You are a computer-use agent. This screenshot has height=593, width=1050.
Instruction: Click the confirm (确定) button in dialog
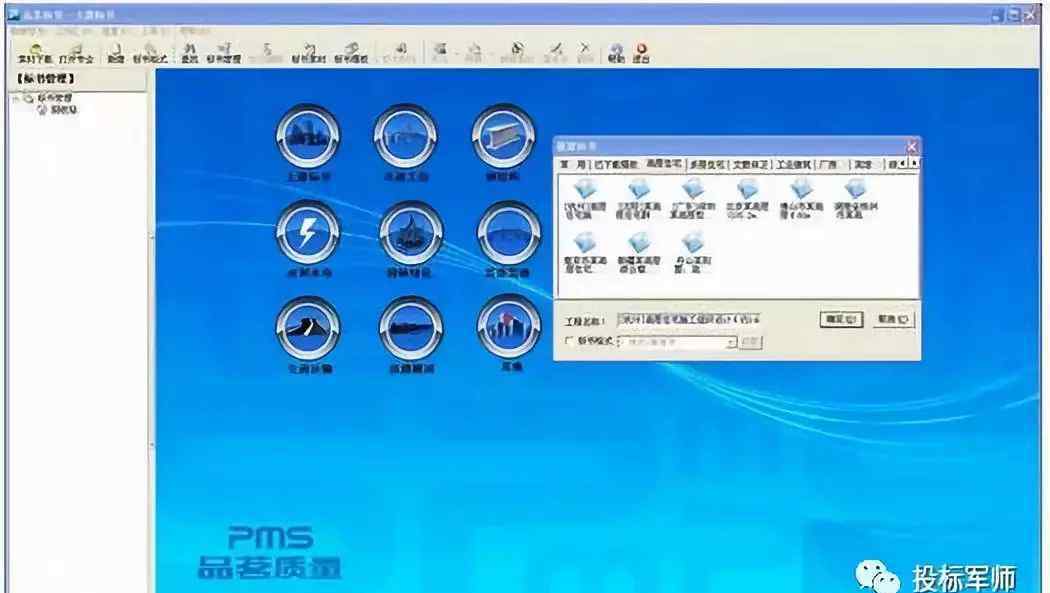840,319
